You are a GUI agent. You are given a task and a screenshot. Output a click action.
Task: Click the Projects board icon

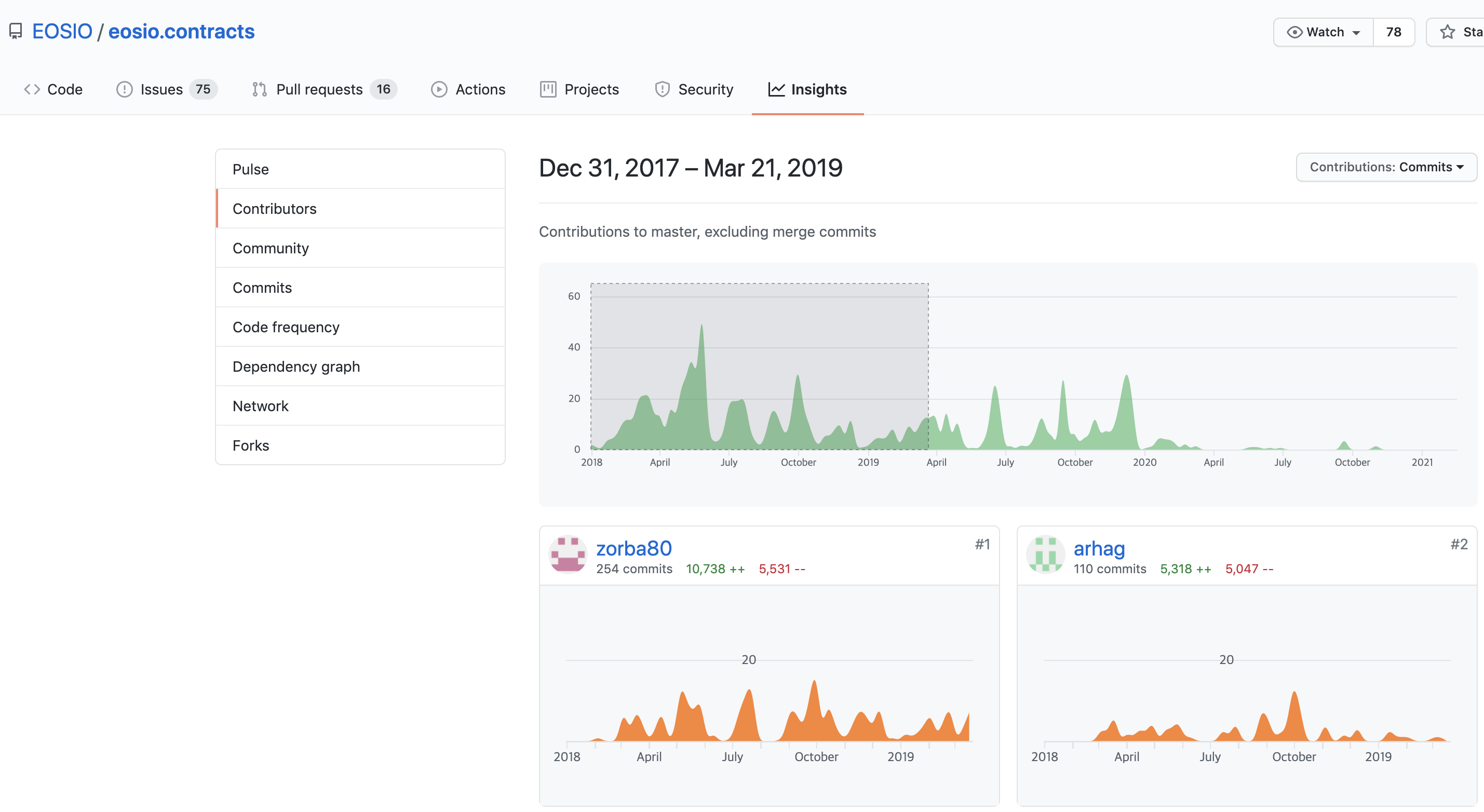[548, 89]
